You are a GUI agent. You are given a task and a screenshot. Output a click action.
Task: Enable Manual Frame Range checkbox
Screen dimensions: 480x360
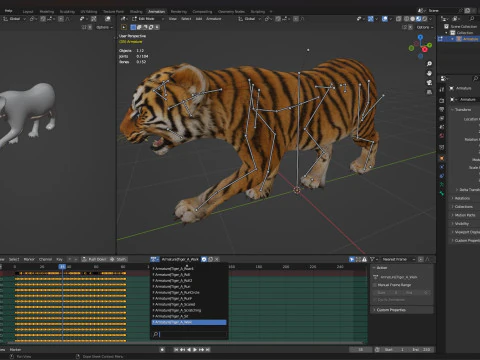[x=375, y=285]
